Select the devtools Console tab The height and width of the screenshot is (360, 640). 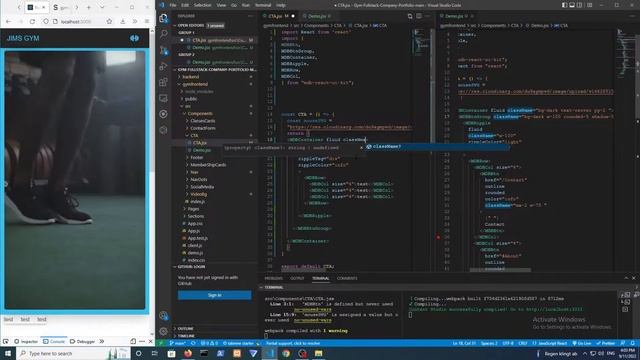[x=54, y=341]
